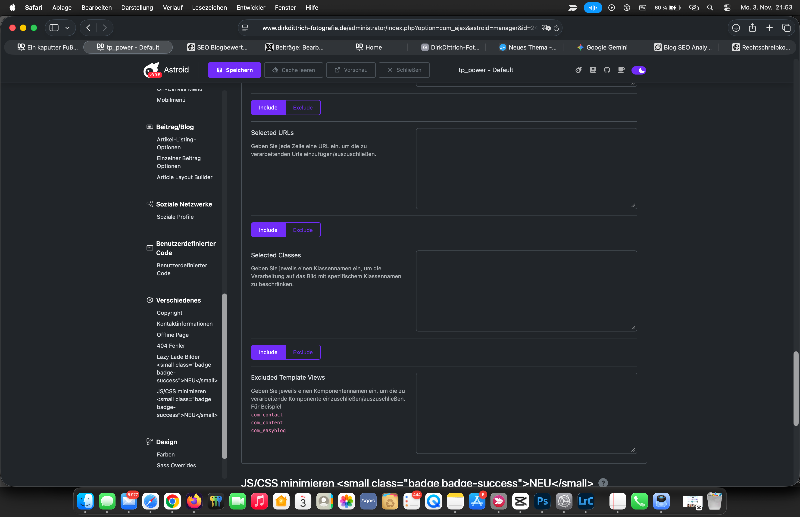Click the purple Speichern button

[234, 70]
